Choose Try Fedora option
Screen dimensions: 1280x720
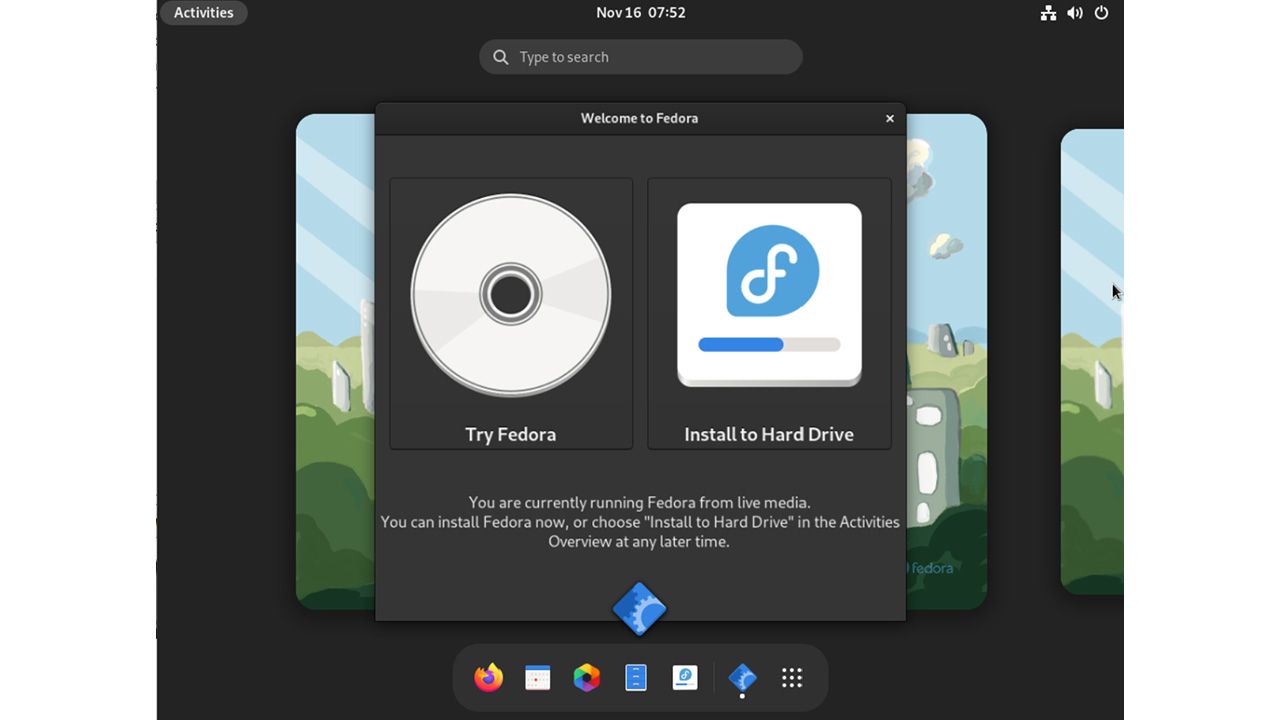click(511, 314)
